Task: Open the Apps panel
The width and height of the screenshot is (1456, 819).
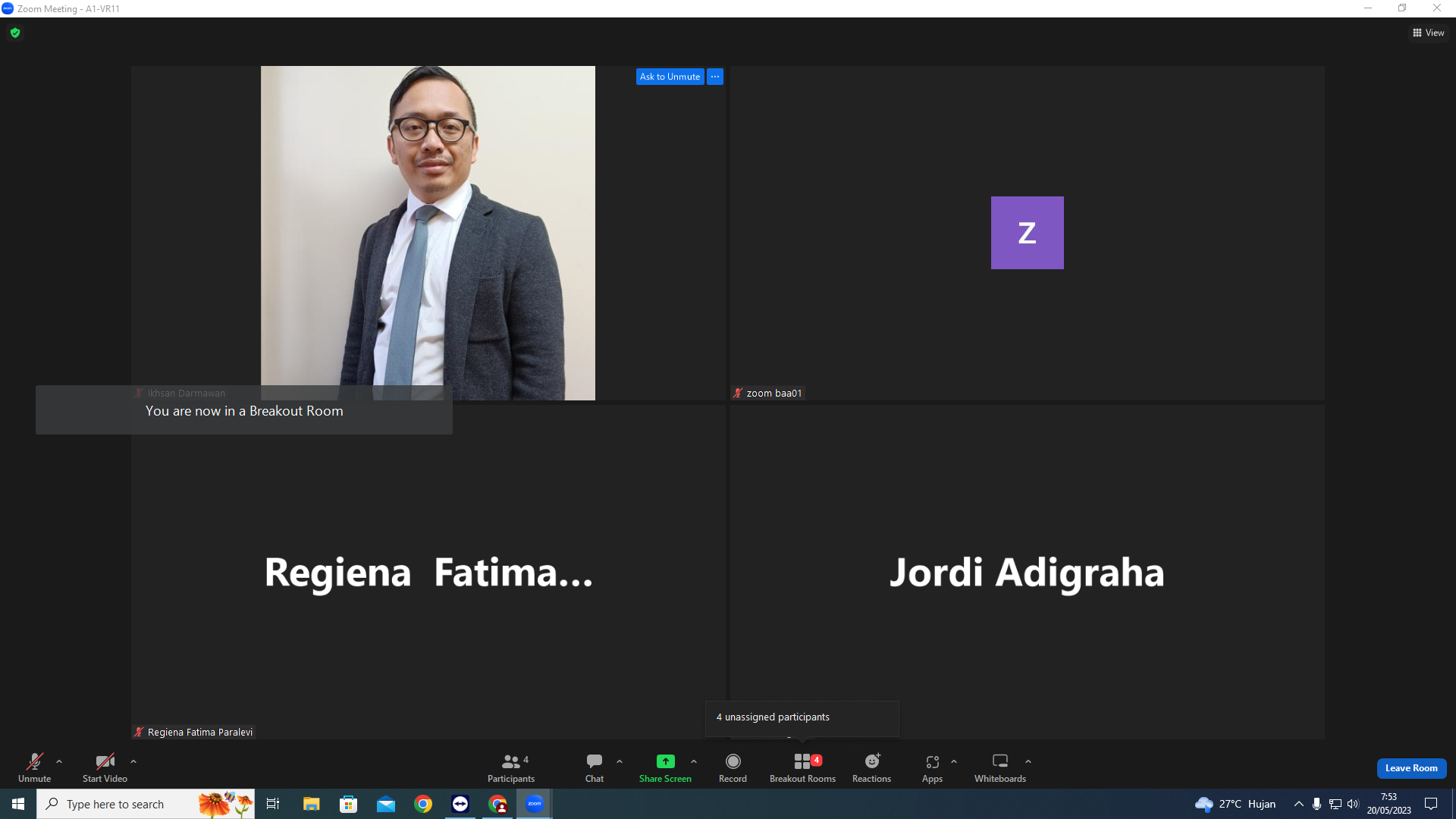Action: pyautogui.click(x=932, y=767)
